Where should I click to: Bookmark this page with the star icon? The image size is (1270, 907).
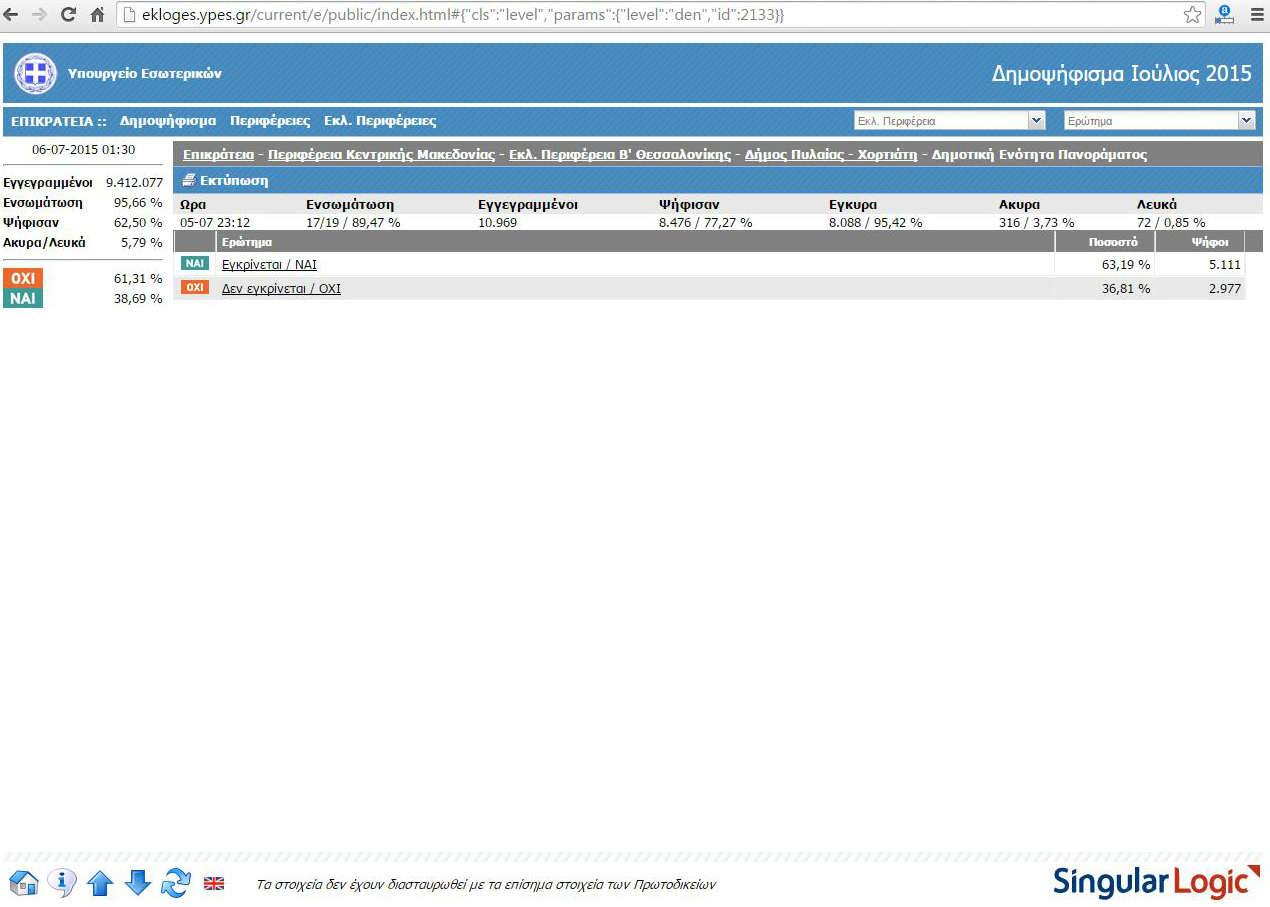1192,15
